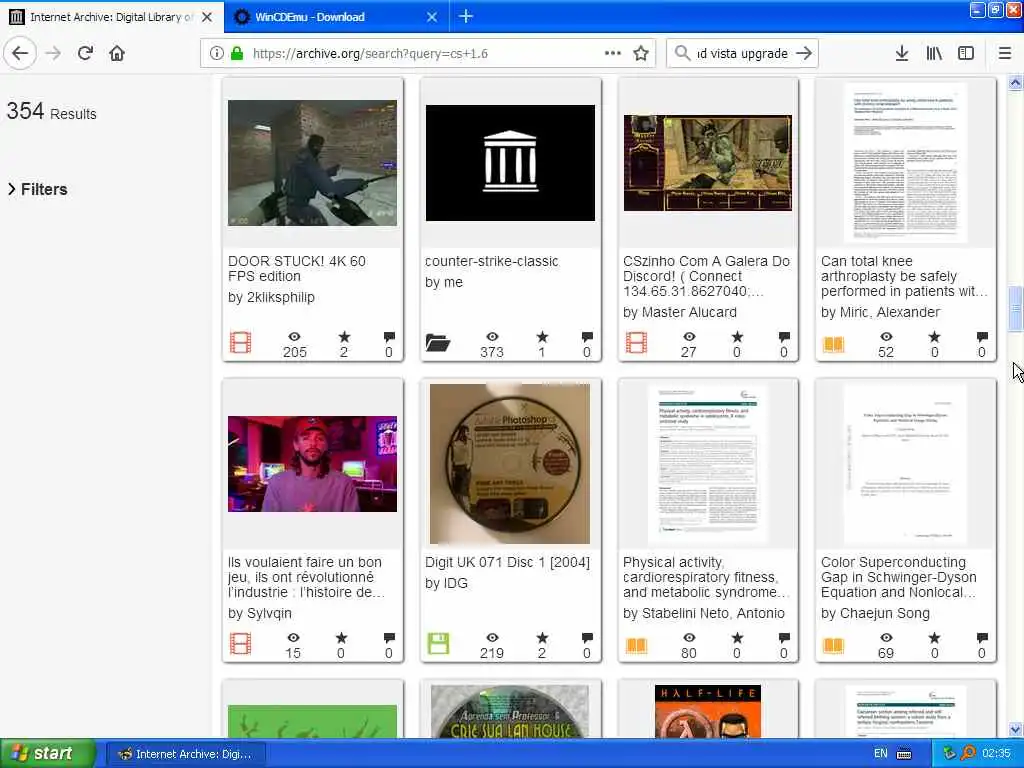Click 'Can total knee arthroplasty' title

(x=904, y=276)
